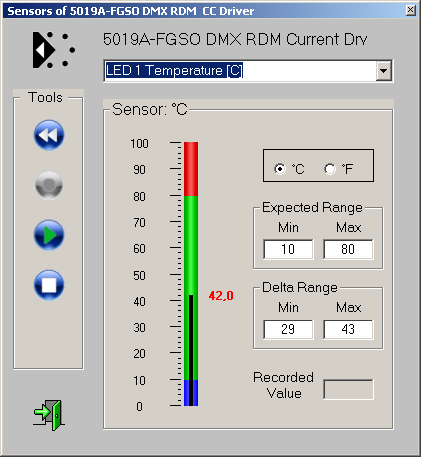The width and height of the screenshot is (421, 457).
Task: Click the Recorded Value box
Action: 348,389
